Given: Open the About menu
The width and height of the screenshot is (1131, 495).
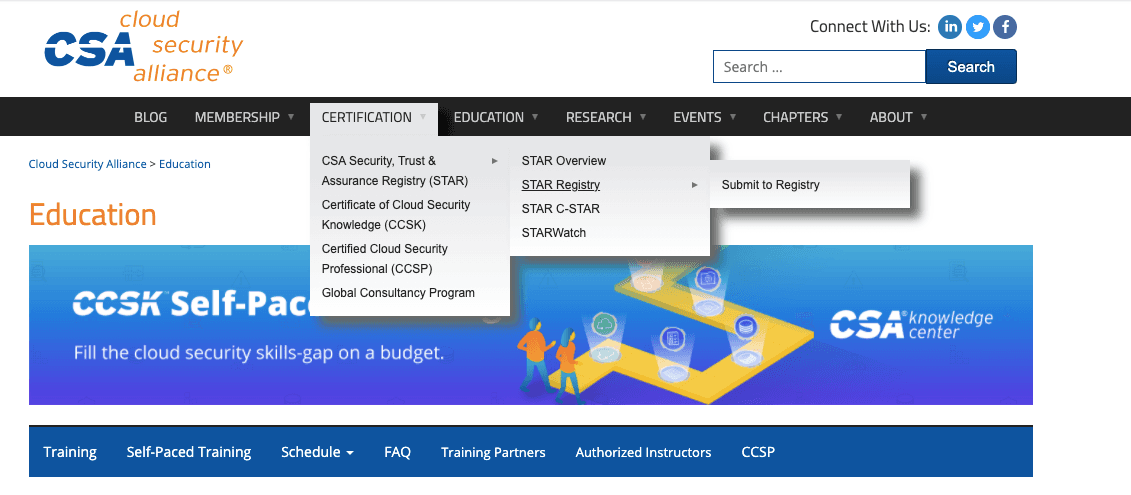Looking at the screenshot, I should point(891,117).
